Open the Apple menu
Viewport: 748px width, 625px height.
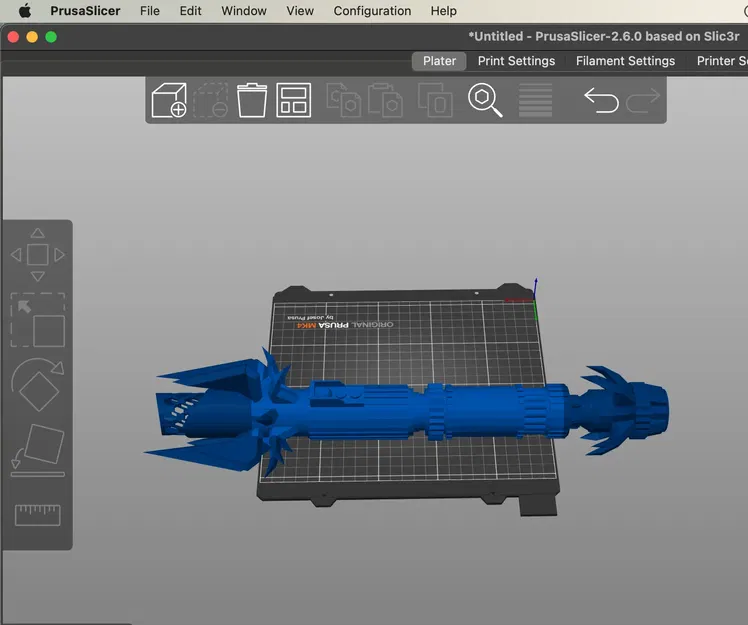pyautogui.click(x=25, y=10)
